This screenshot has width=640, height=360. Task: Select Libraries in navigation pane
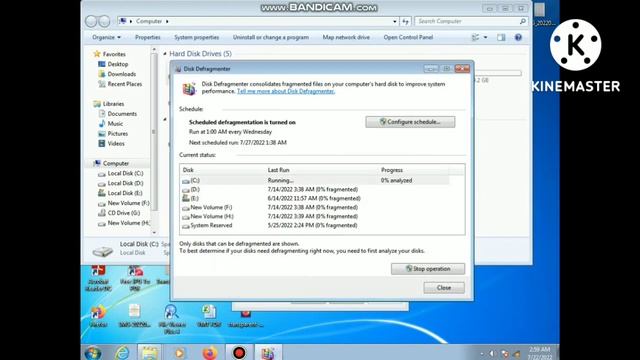tap(113, 104)
